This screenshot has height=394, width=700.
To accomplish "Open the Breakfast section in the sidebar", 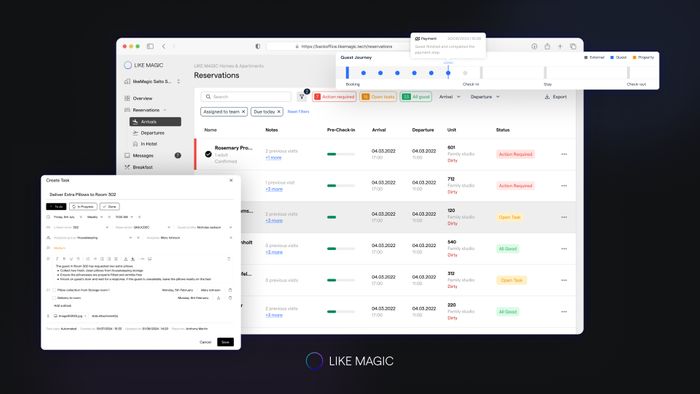I will click(138, 167).
